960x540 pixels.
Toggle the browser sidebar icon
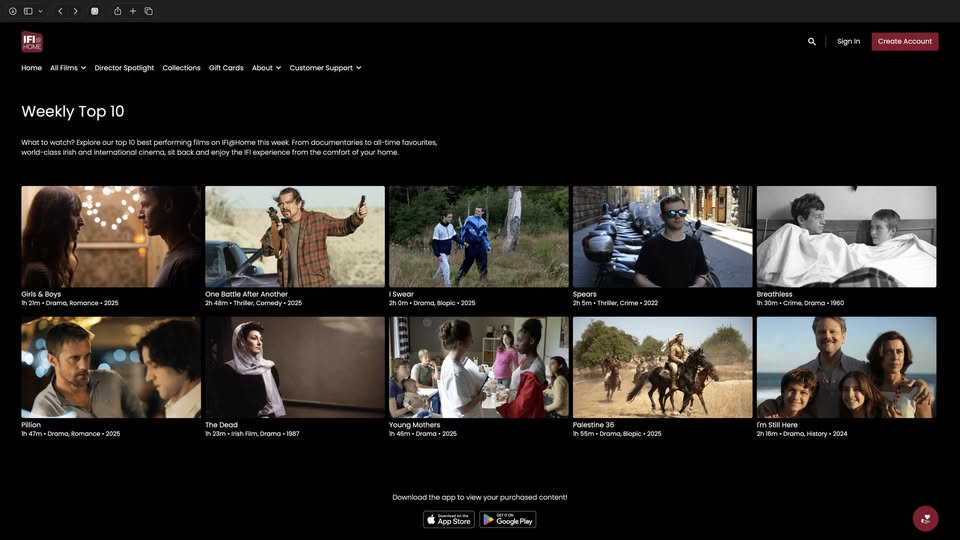pos(28,11)
